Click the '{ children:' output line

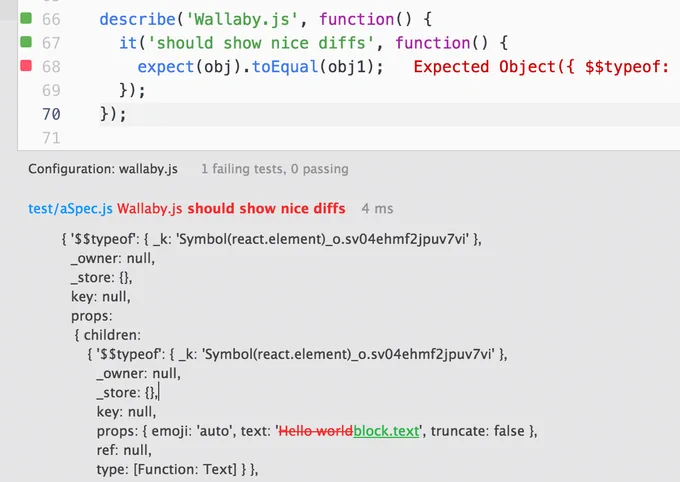(x=108, y=335)
